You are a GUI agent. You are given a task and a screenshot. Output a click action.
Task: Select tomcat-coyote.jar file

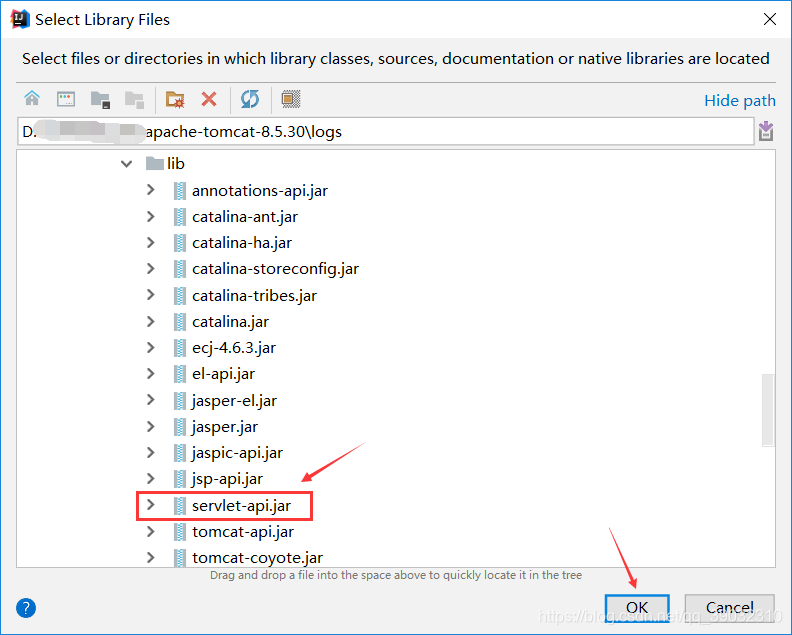(248, 558)
